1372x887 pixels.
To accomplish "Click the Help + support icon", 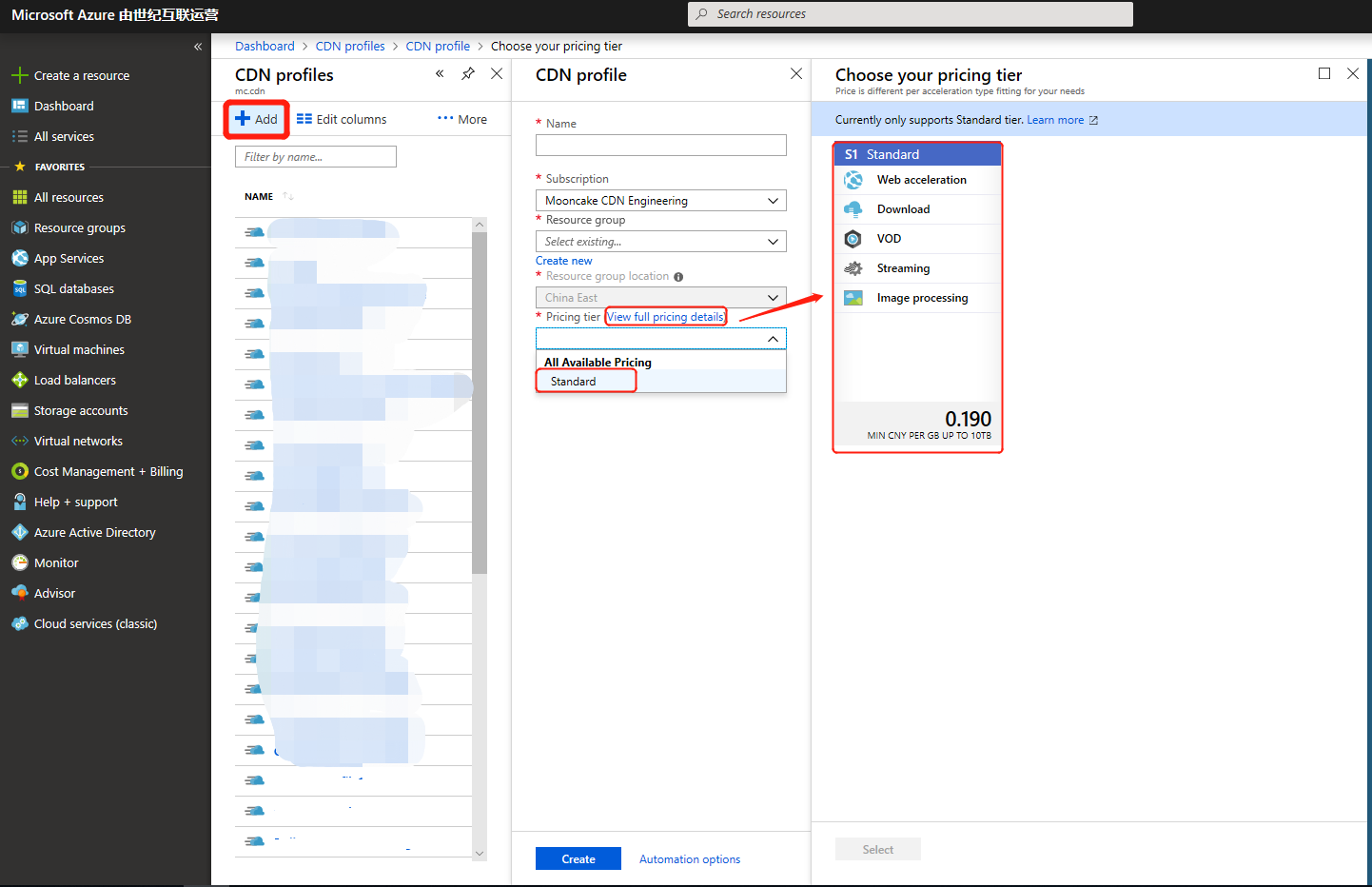I will 19,502.
